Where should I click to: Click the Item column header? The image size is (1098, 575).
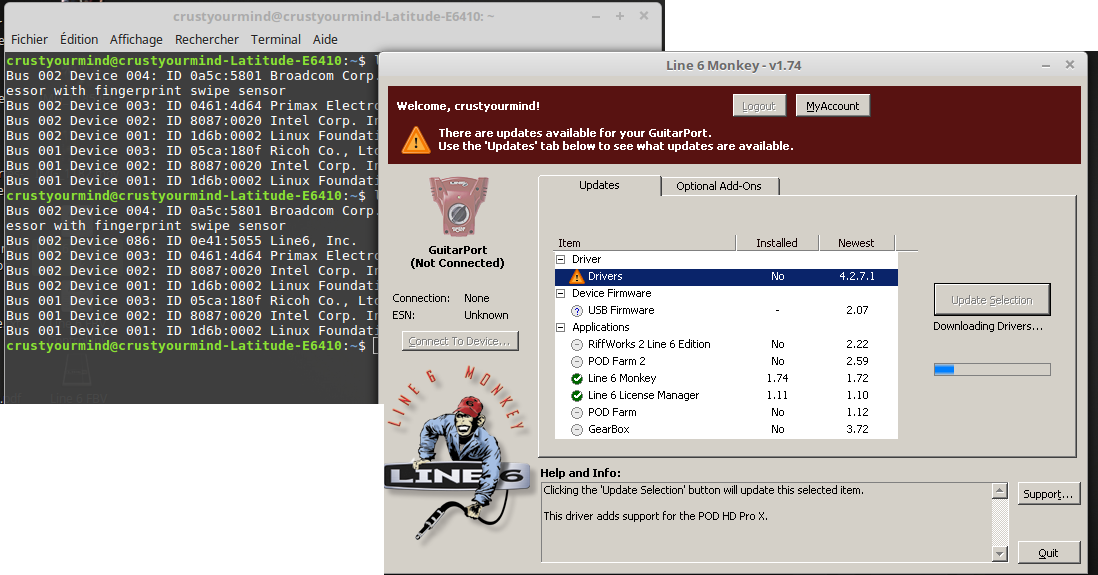[x=645, y=243]
